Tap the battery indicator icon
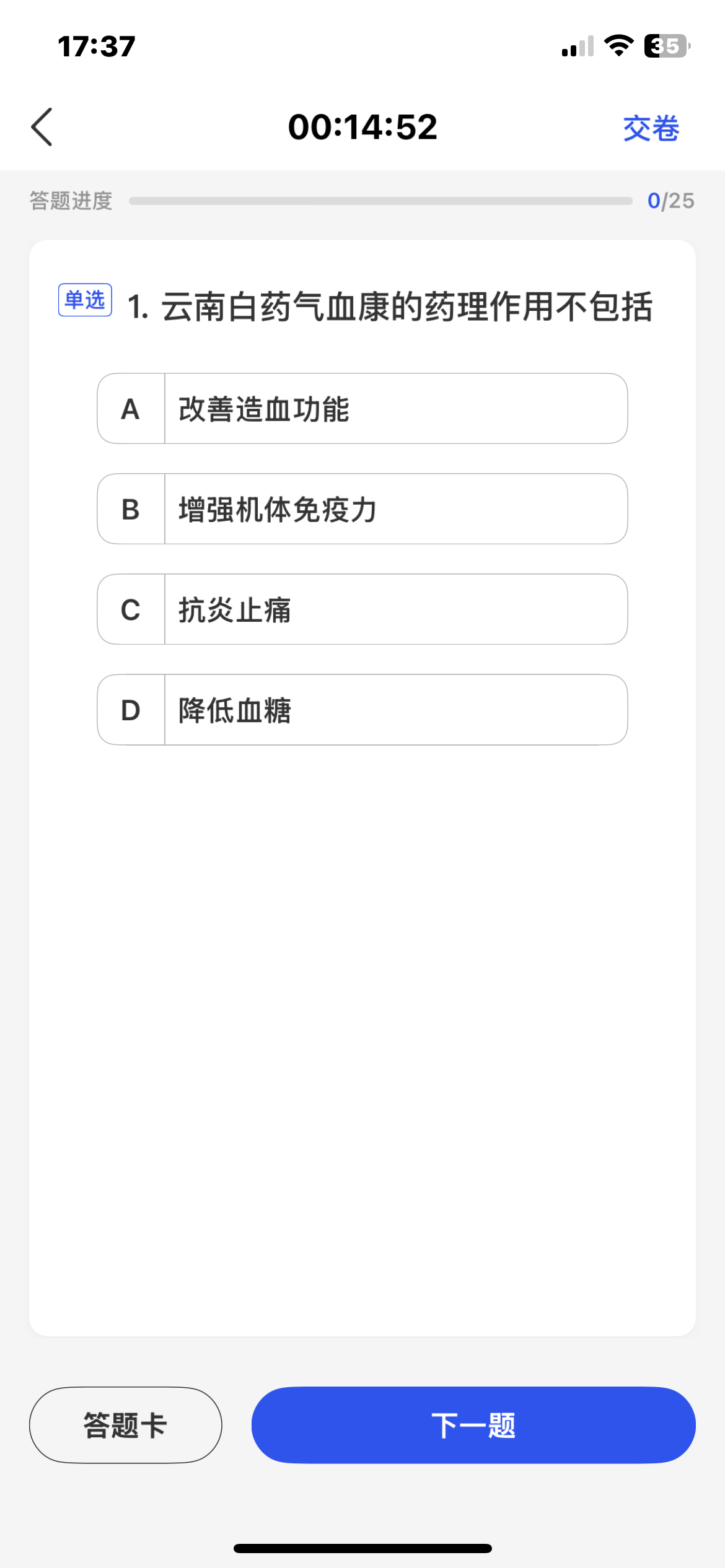The width and height of the screenshot is (725, 1568). coord(667,46)
